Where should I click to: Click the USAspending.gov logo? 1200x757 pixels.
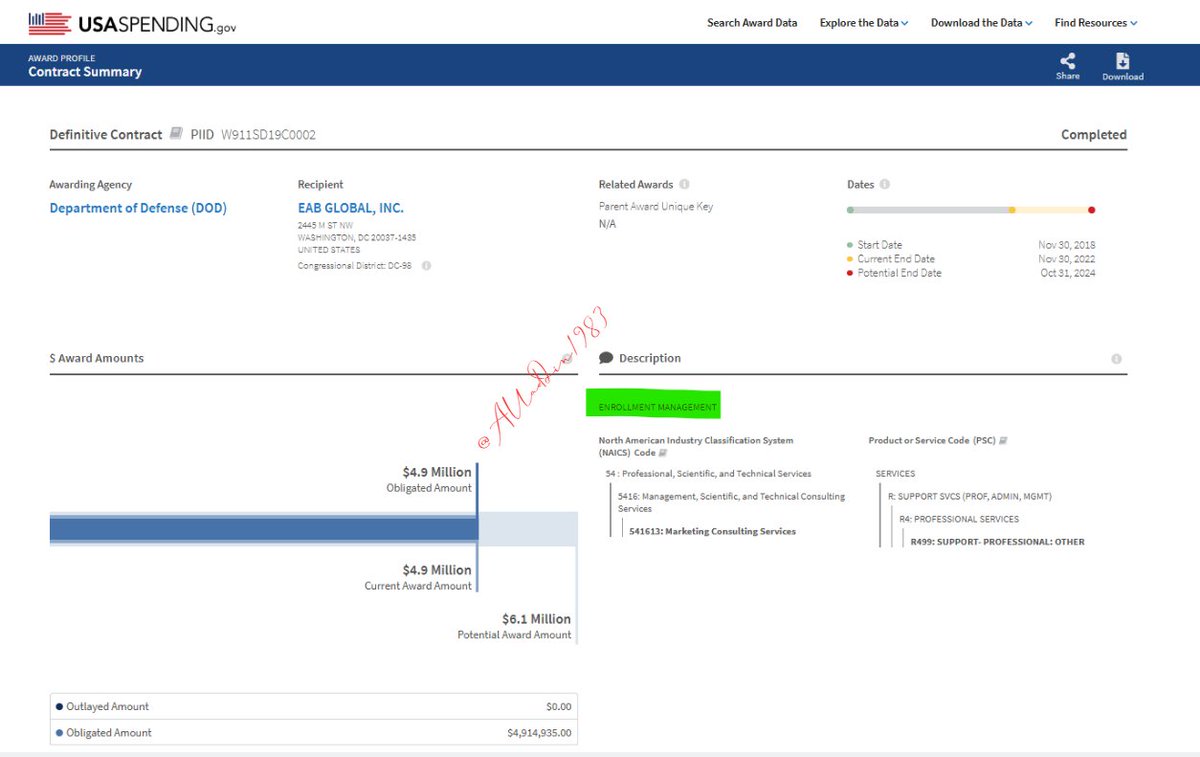[x=133, y=23]
